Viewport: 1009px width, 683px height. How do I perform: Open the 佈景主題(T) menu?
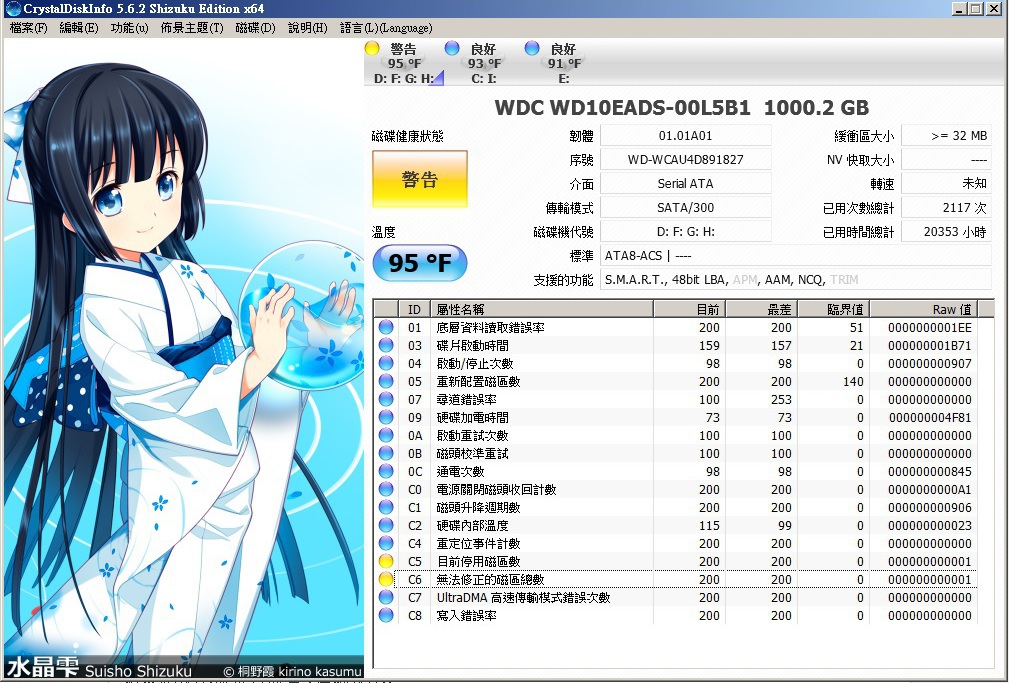192,28
